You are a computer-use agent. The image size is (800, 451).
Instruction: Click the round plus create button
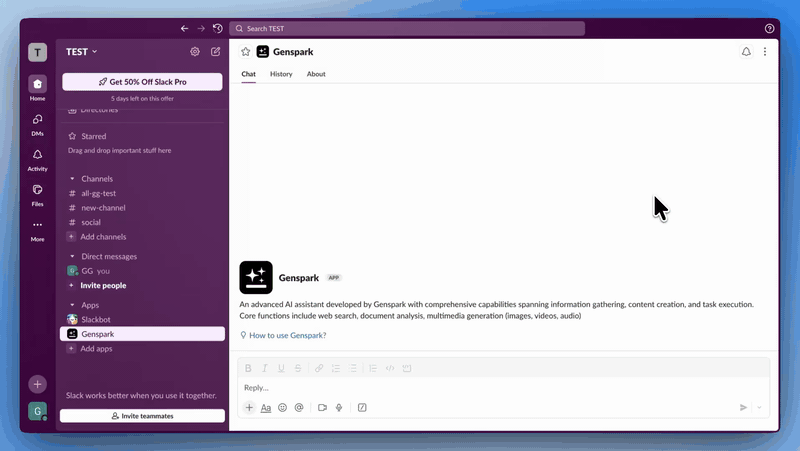click(37, 384)
